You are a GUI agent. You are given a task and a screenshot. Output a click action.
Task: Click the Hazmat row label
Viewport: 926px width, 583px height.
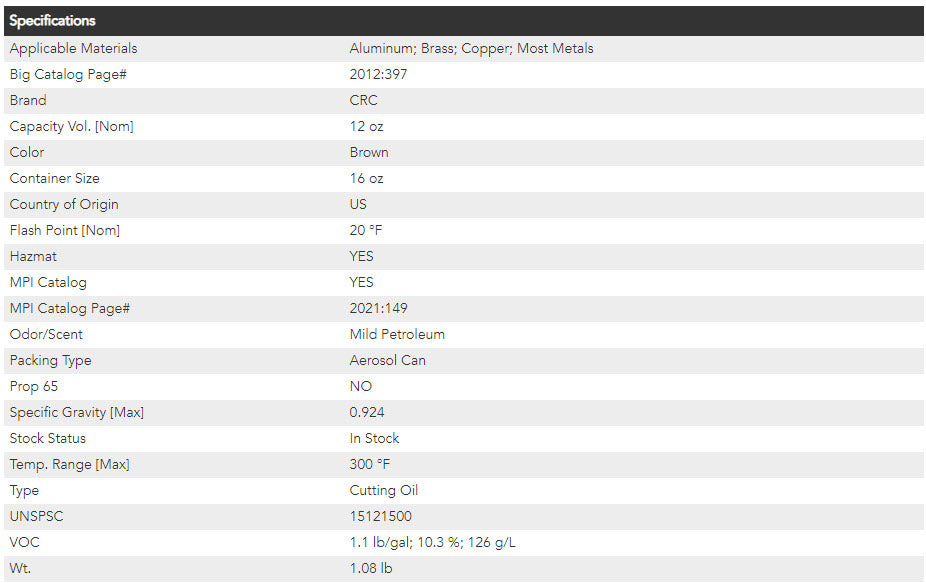33,256
